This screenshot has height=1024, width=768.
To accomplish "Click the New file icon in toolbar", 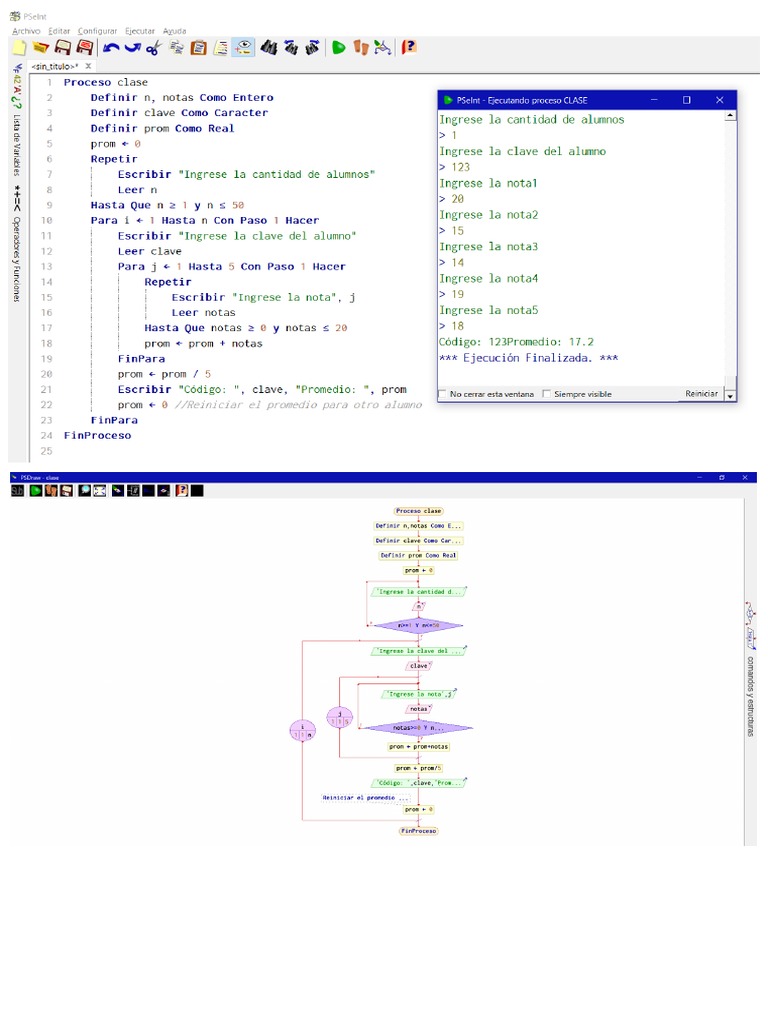I will 19,47.
